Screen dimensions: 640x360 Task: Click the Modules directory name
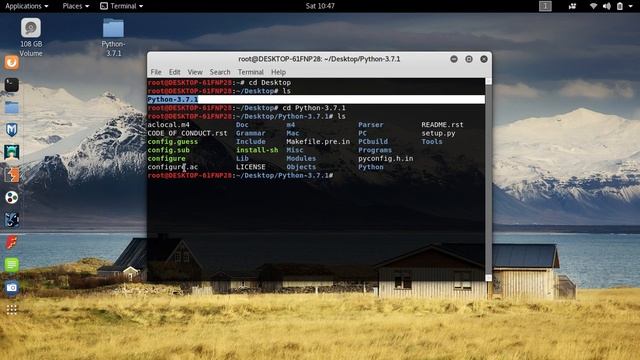301,158
